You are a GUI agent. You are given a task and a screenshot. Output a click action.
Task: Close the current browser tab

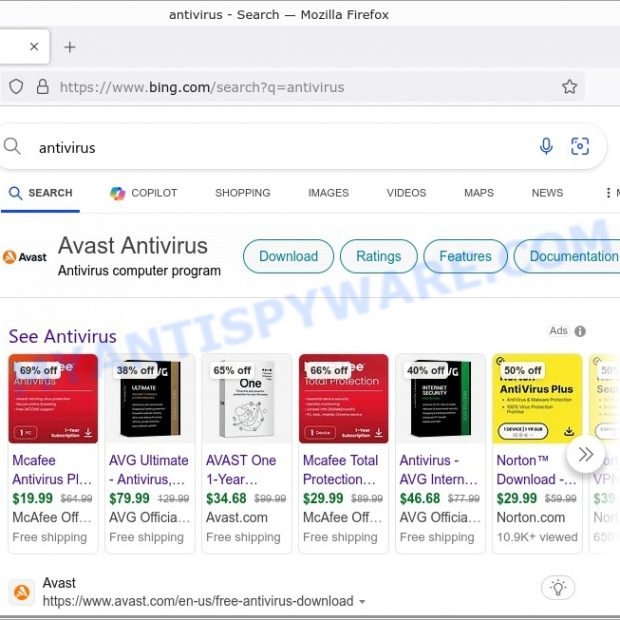pos(34,47)
